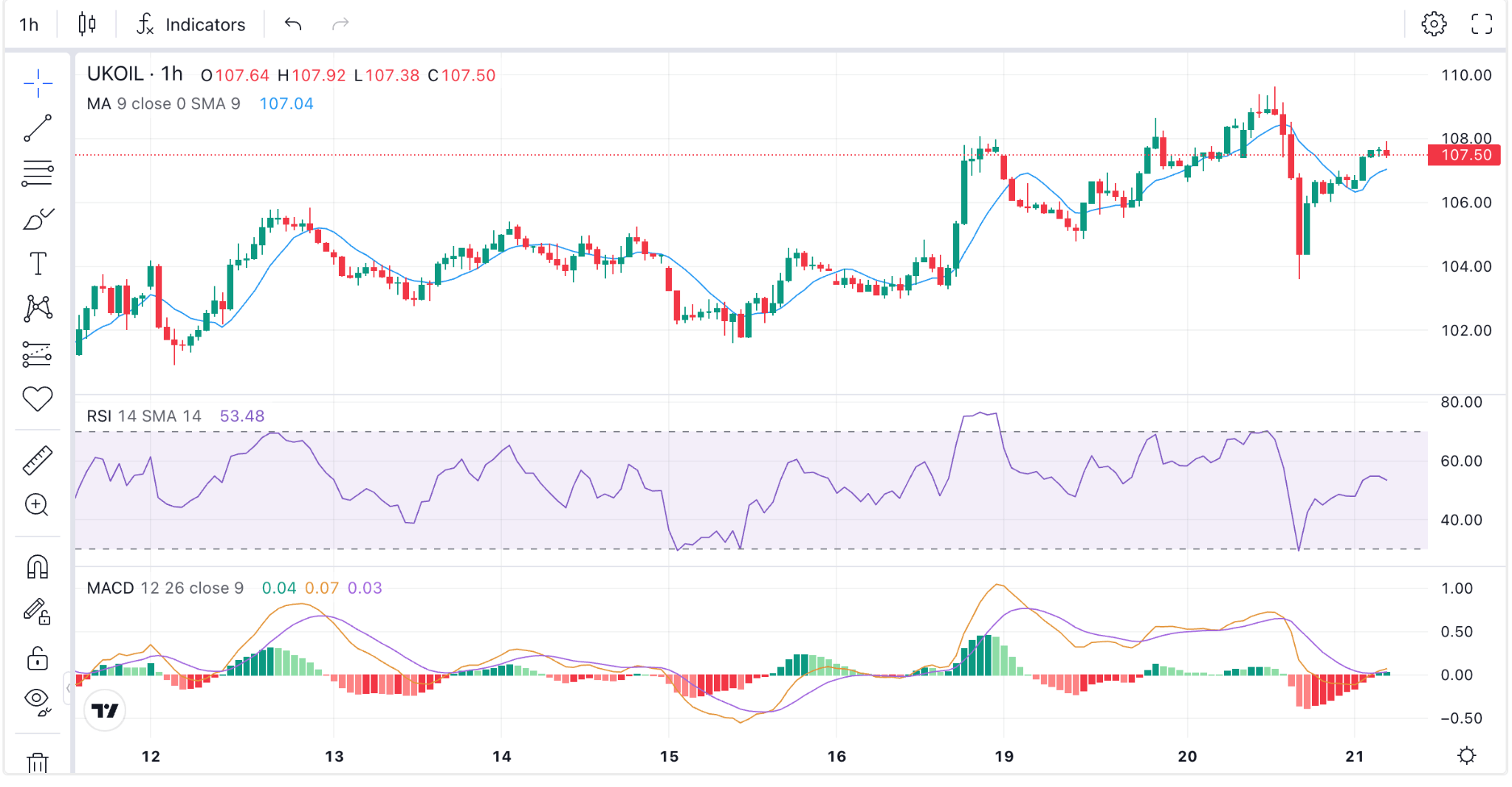
Task: Click the UKOIL · 1h symbol title
Action: 135,74
